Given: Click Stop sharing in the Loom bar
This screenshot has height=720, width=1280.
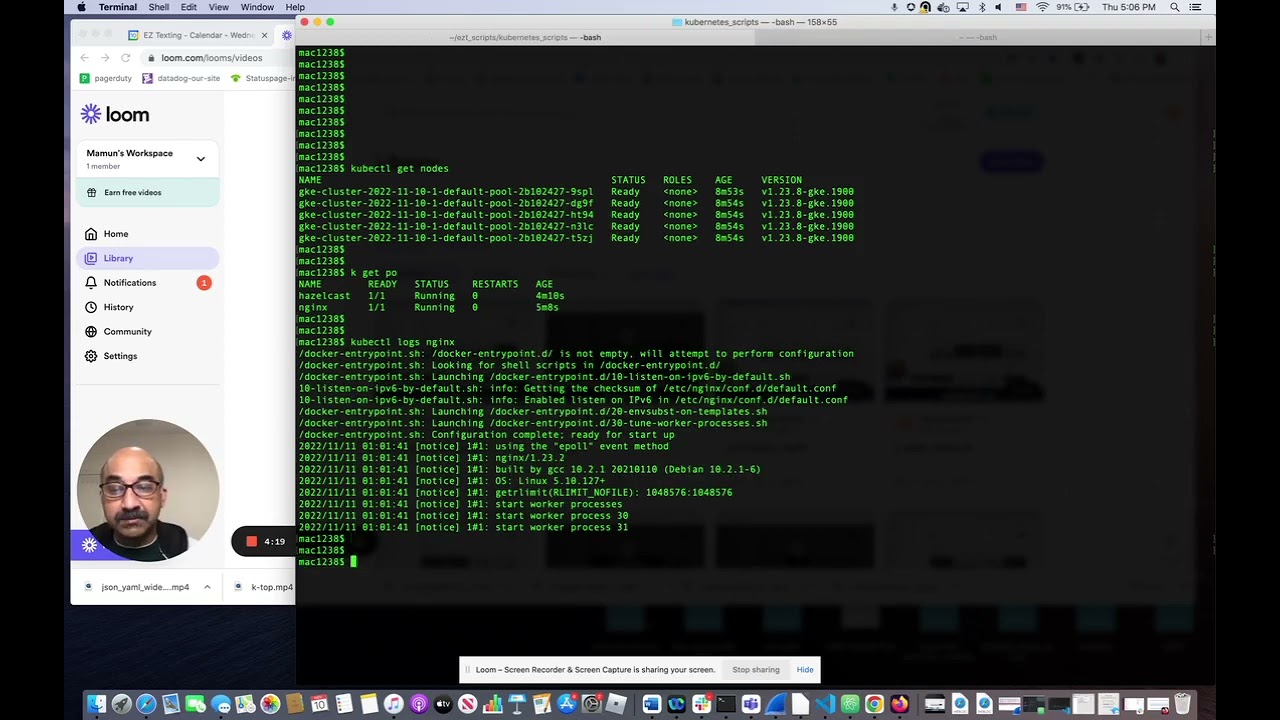Looking at the screenshot, I should click(755, 670).
